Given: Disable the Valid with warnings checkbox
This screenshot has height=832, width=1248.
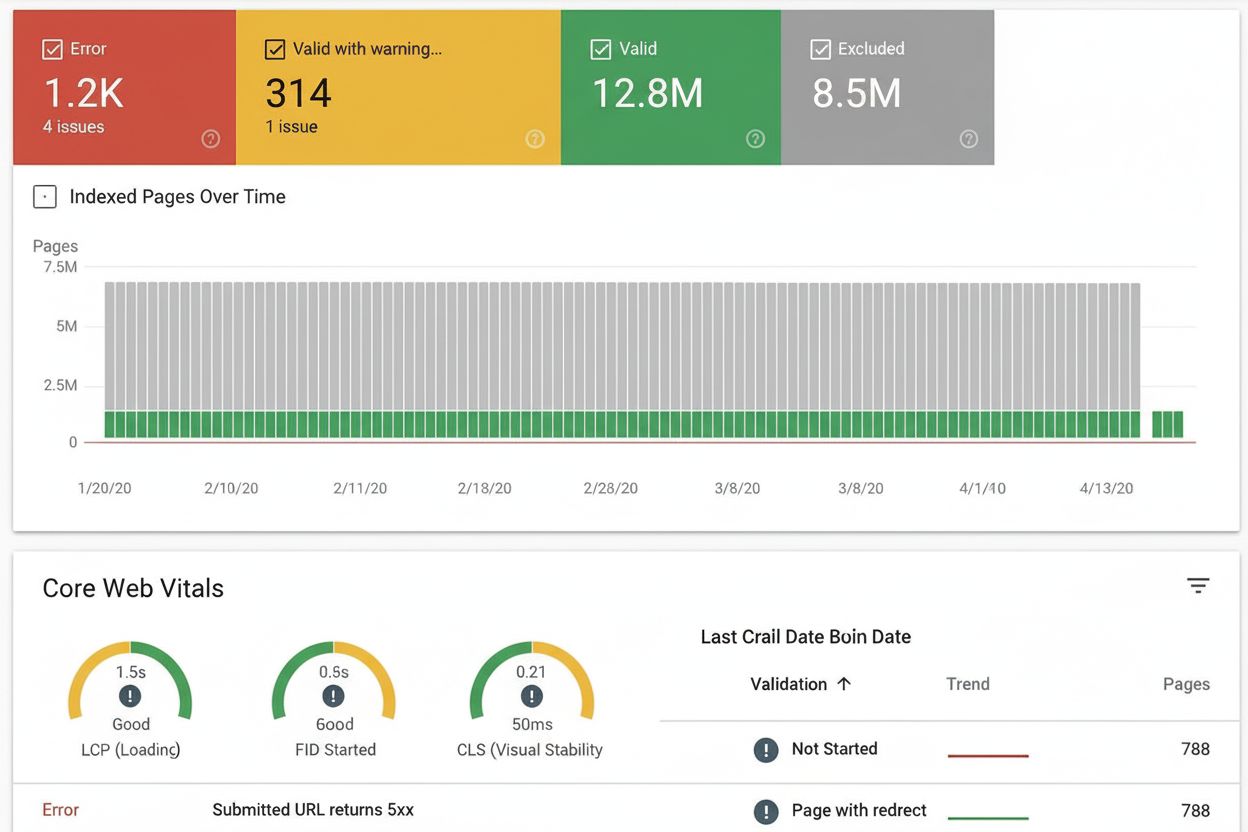Looking at the screenshot, I should coord(274,47).
